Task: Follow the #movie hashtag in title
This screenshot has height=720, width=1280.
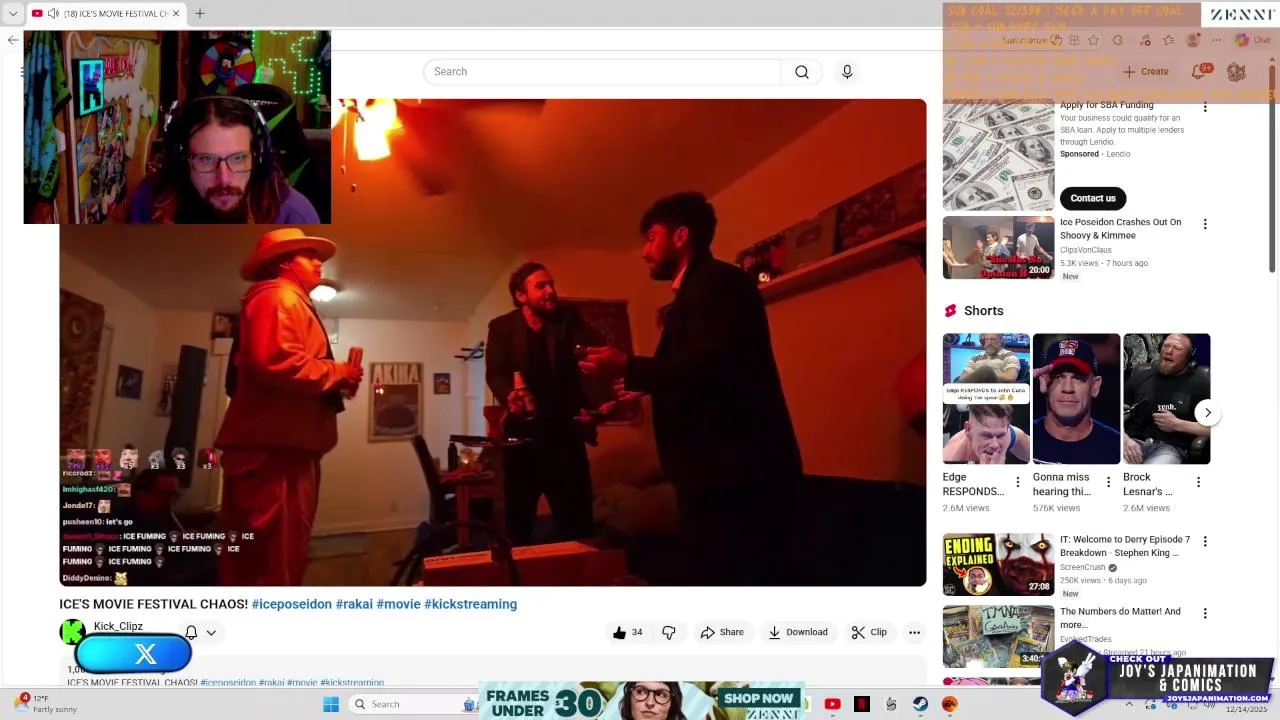Action: [x=398, y=604]
